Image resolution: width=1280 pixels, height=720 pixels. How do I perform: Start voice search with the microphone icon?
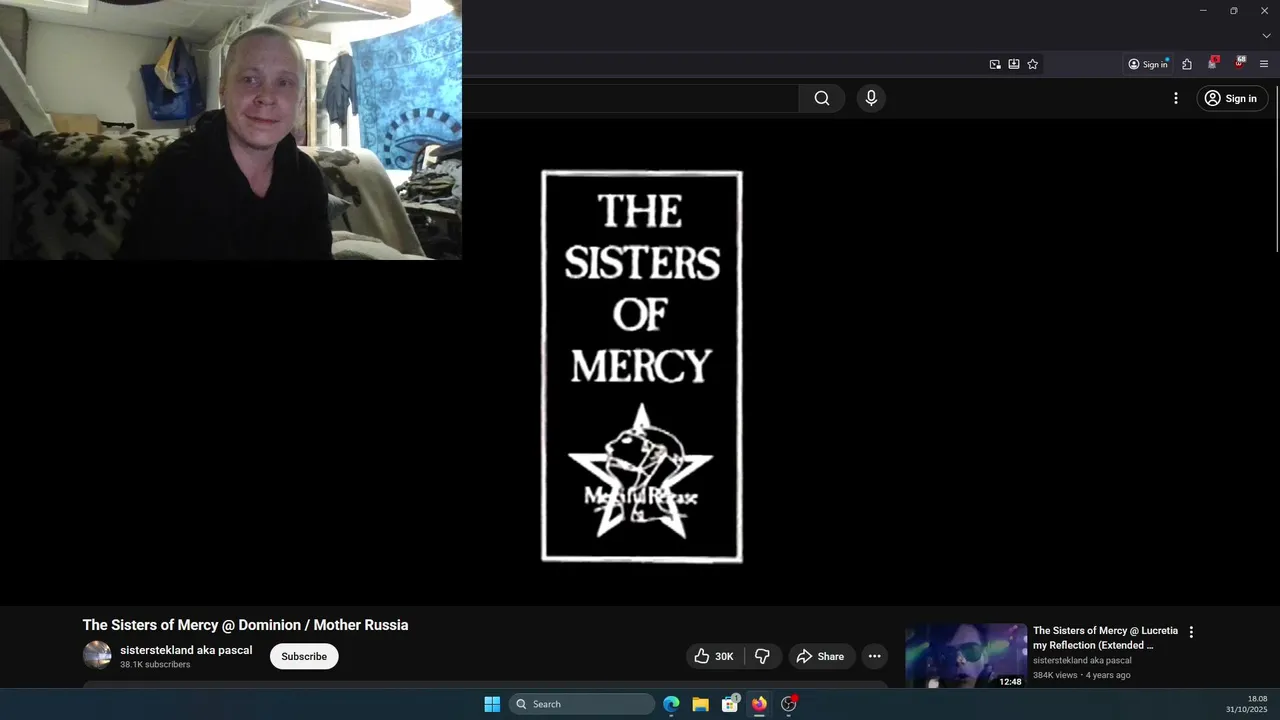[x=871, y=98]
